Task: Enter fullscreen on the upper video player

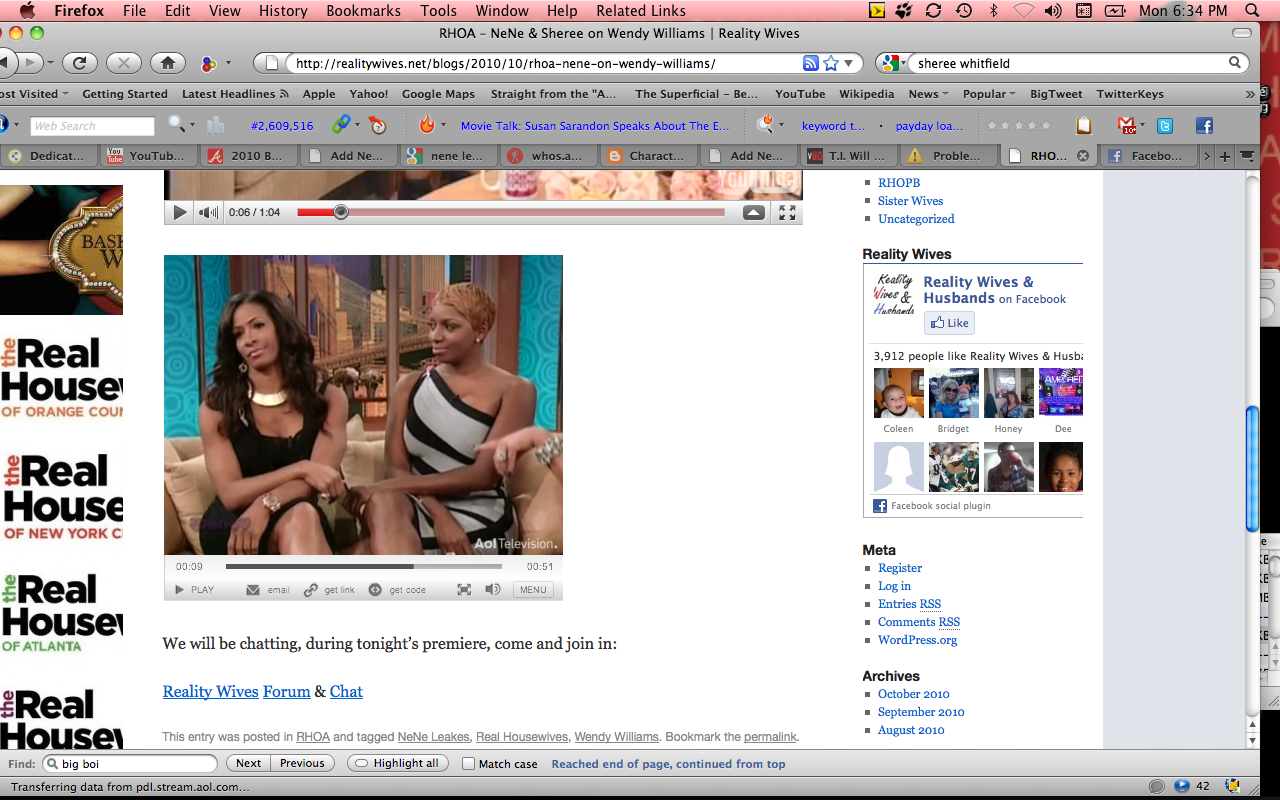Action: (787, 212)
